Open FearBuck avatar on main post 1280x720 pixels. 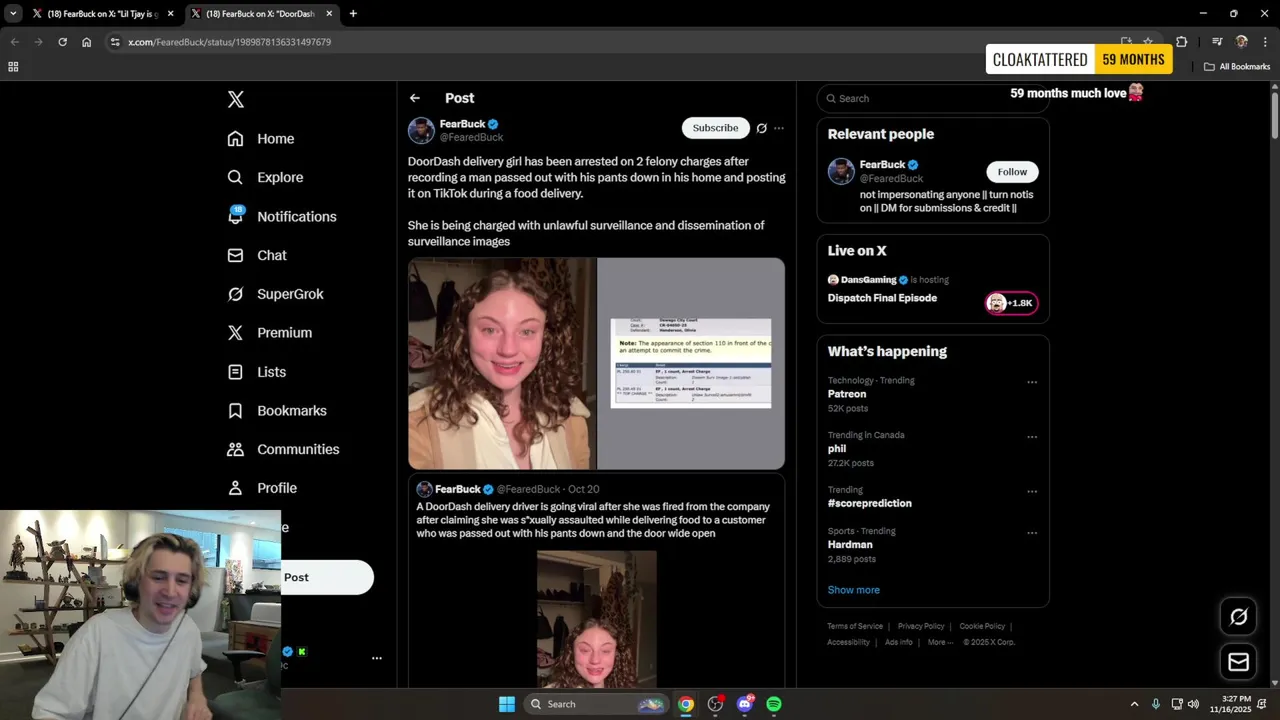[x=421, y=130]
